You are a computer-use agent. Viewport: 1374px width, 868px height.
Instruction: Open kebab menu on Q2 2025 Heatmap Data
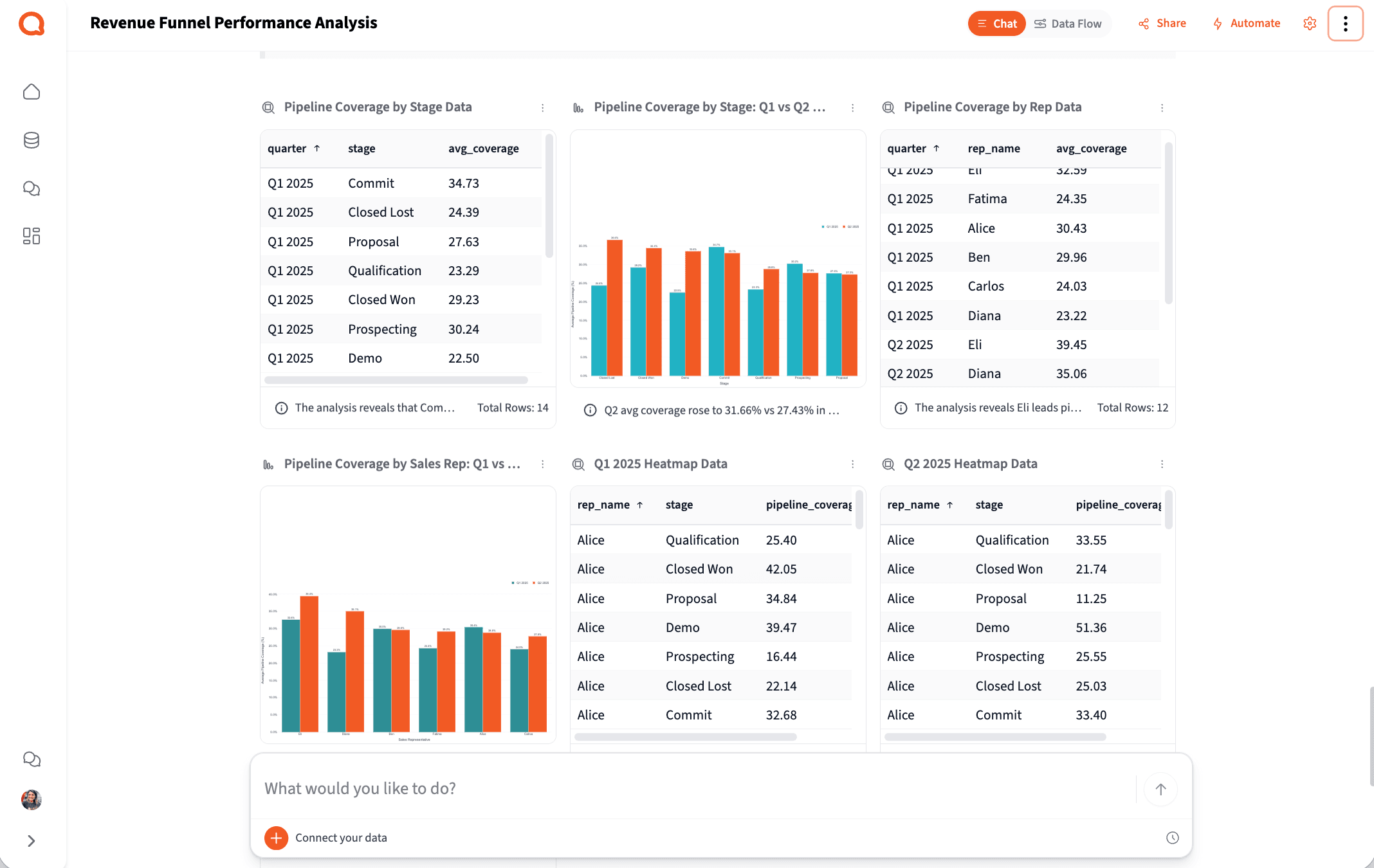[x=1162, y=464]
